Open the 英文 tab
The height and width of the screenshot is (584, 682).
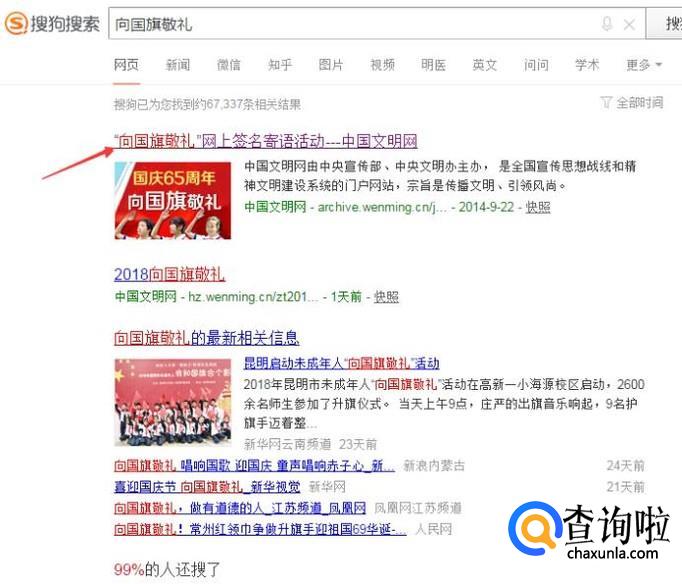485,65
